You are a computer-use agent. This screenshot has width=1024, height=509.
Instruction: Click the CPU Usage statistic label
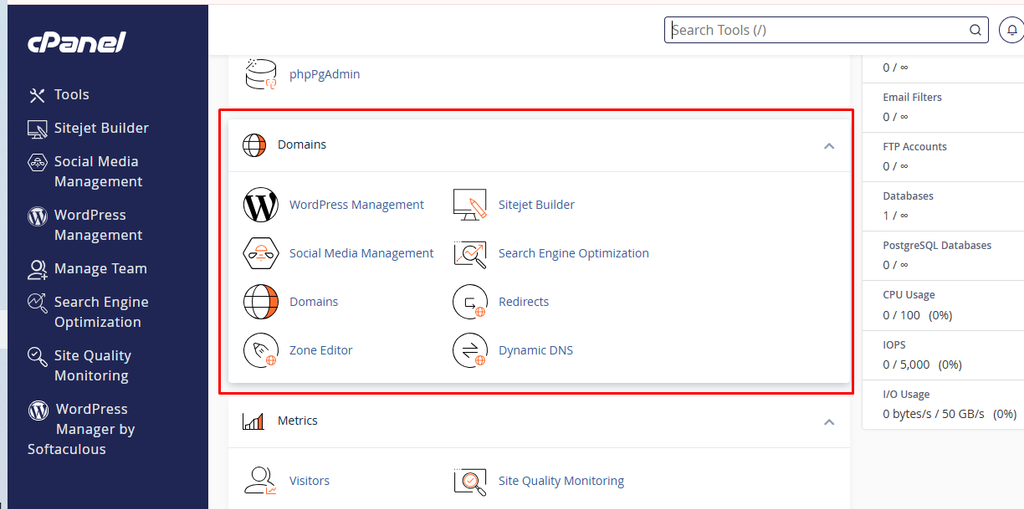(908, 295)
